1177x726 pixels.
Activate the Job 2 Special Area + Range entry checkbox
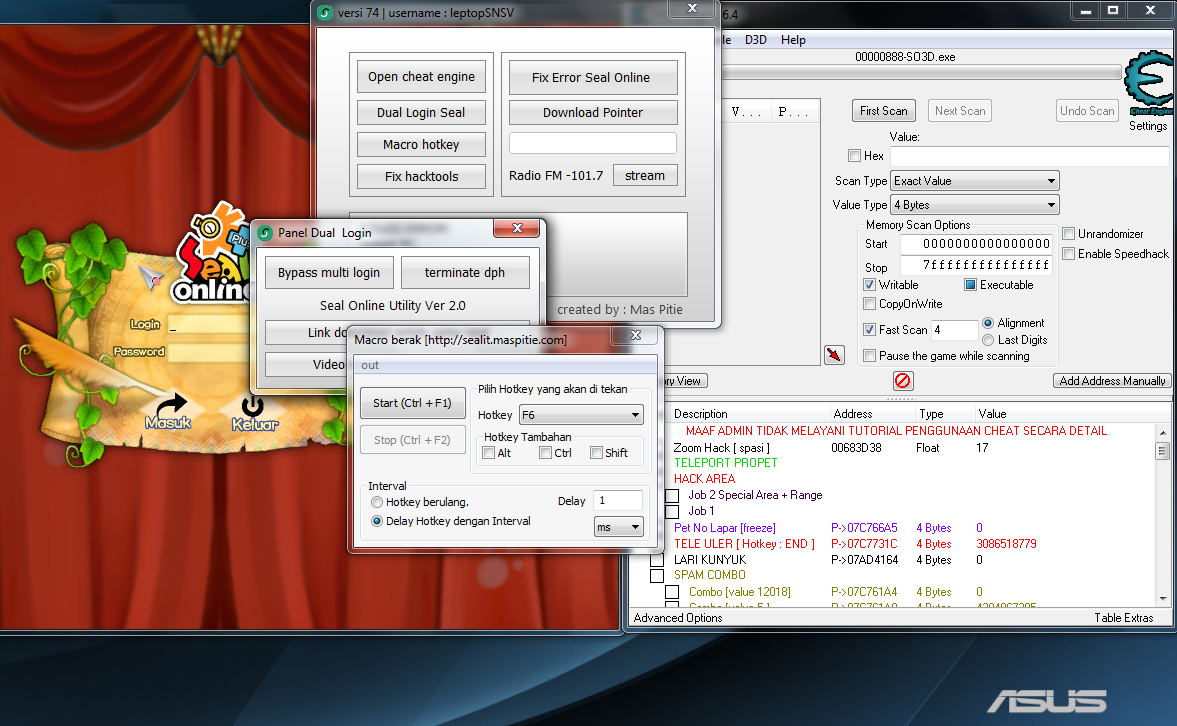pyautogui.click(x=672, y=496)
